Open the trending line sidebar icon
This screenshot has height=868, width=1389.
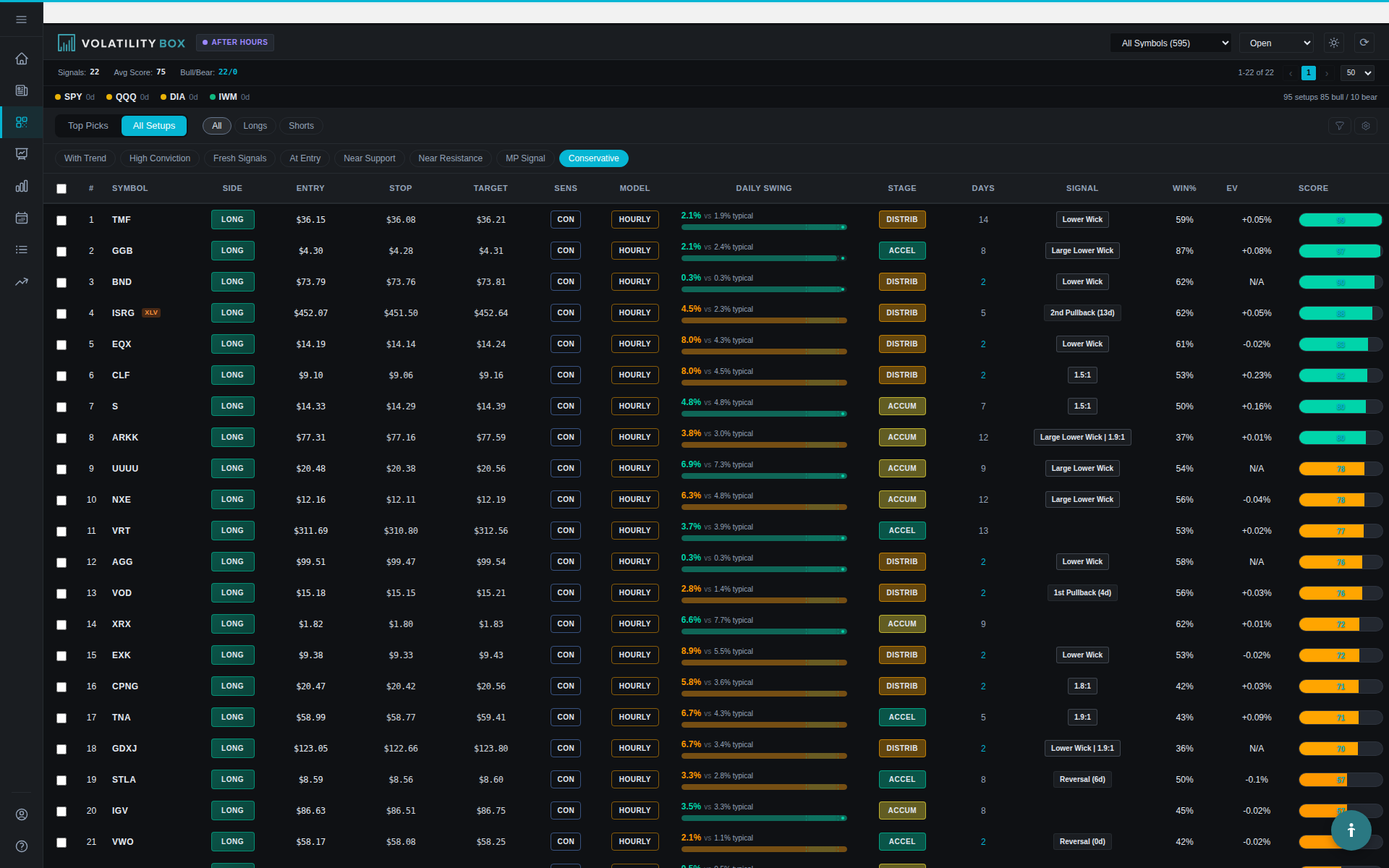click(x=22, y=281)
